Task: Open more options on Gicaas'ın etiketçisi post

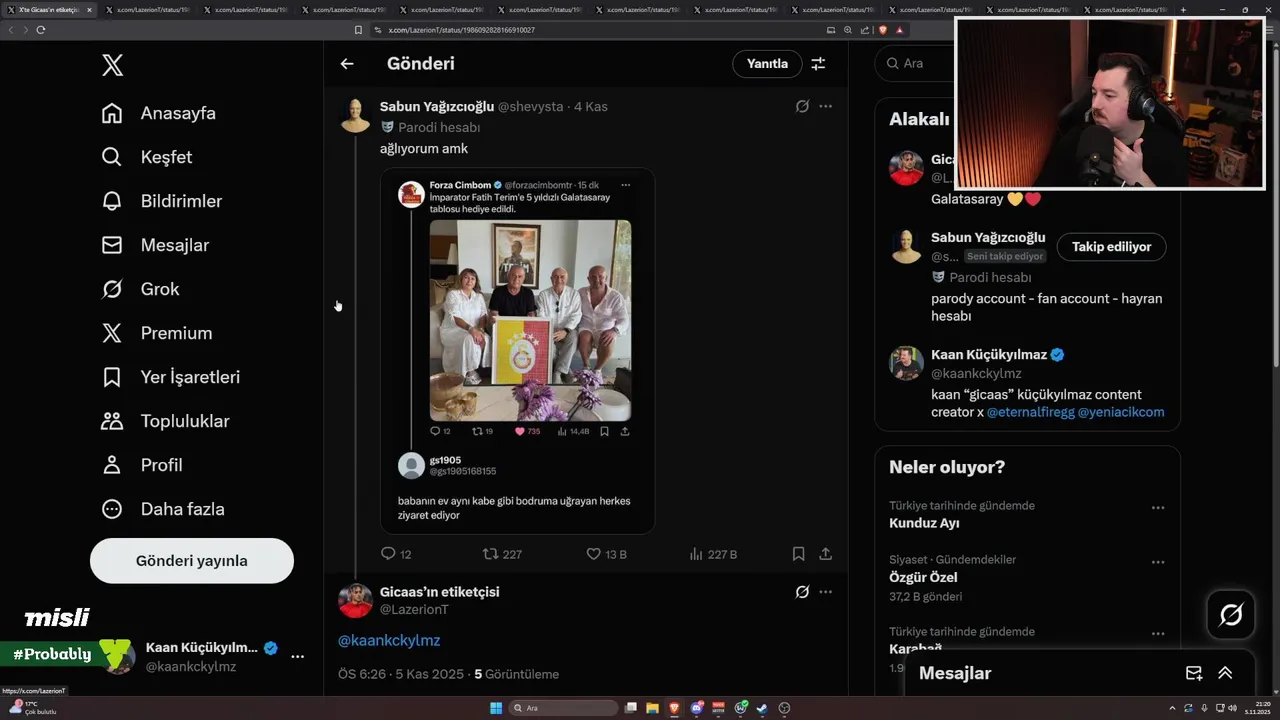Action: pos(825,592)
